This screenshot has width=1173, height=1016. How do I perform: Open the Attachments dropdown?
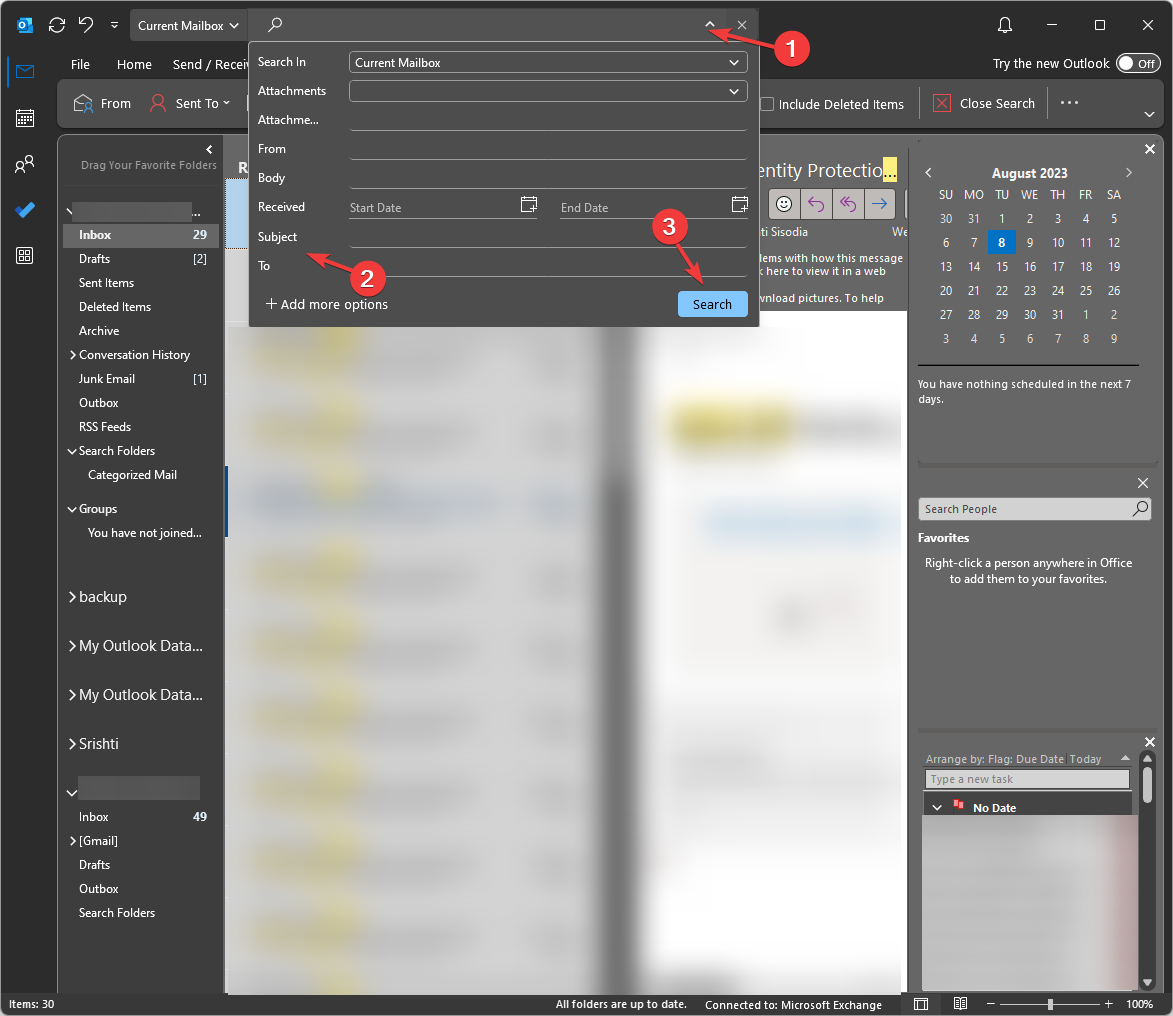click(548, 91)
